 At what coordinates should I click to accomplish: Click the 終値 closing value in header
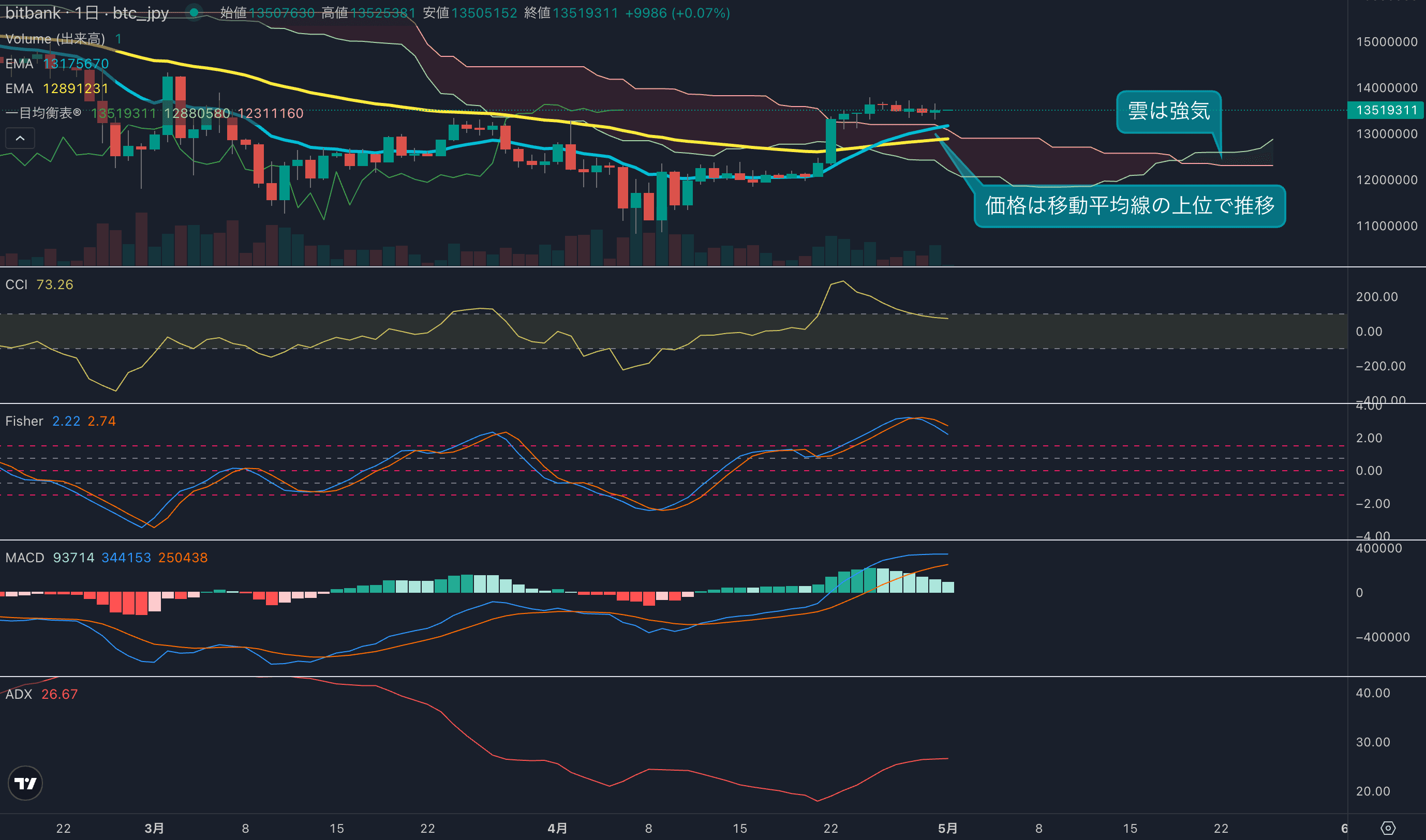pos(585,13)
